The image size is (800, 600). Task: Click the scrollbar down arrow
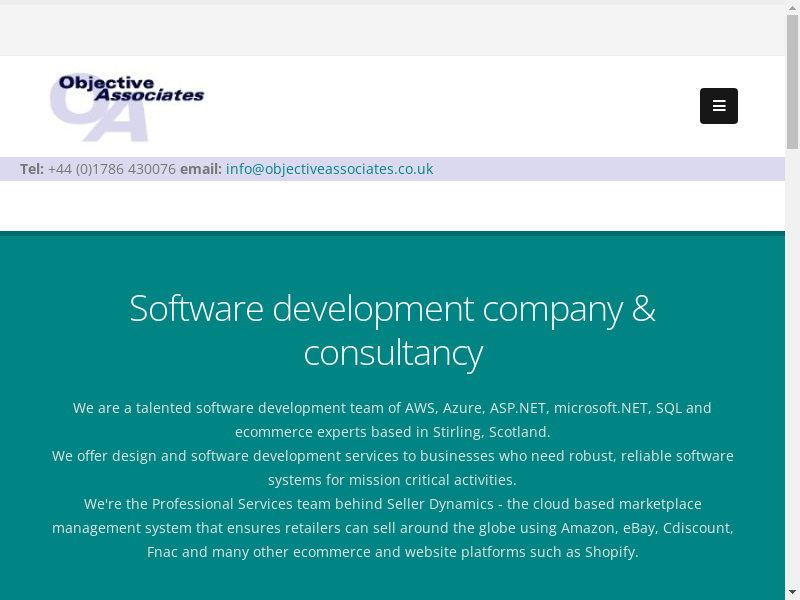pos(792,593)
